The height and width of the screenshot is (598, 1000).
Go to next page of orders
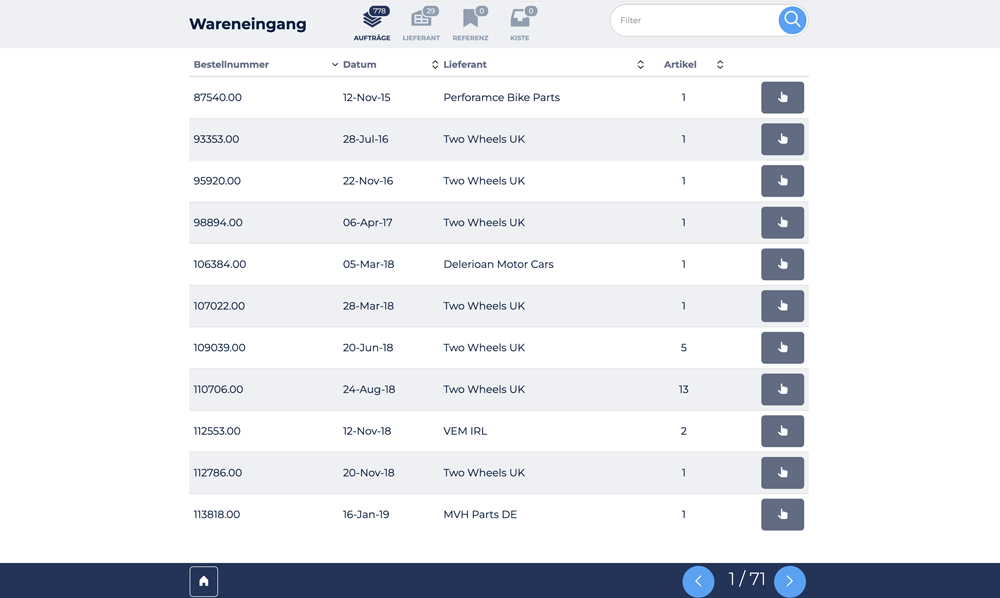(790, 581)
